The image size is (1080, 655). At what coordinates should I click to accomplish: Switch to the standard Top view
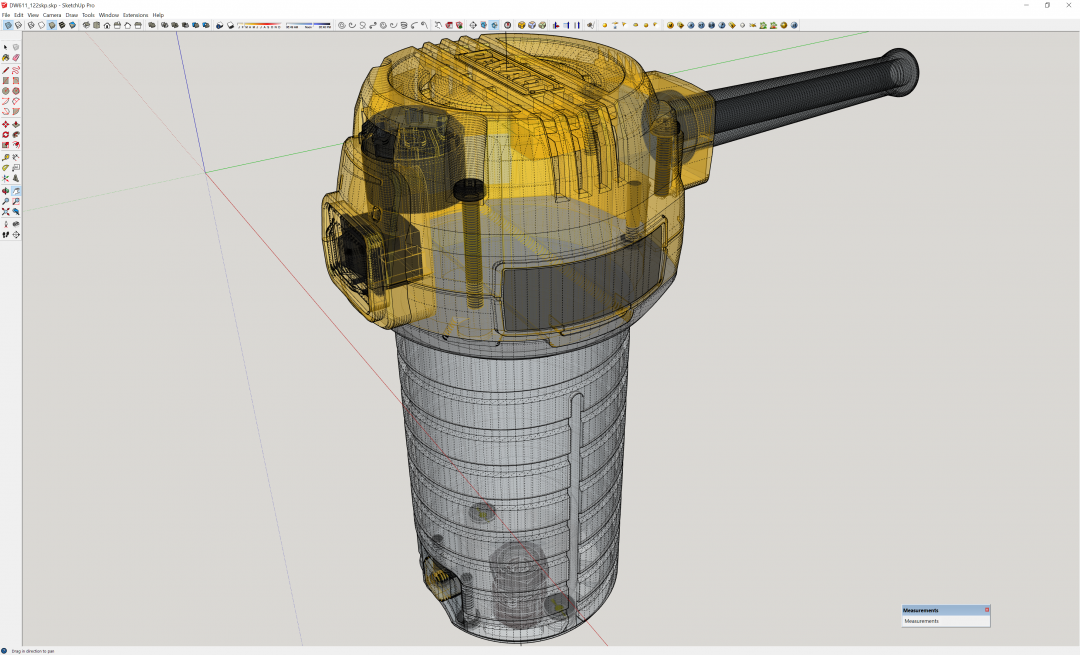pos(96,25)
